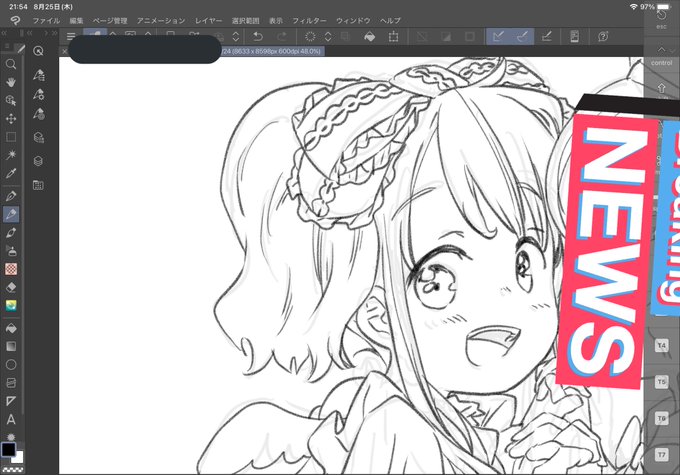Open the Tool Property palette icon
Image resolution: width=680 pixels, height=475 pixels.
[x=38, y=94]
